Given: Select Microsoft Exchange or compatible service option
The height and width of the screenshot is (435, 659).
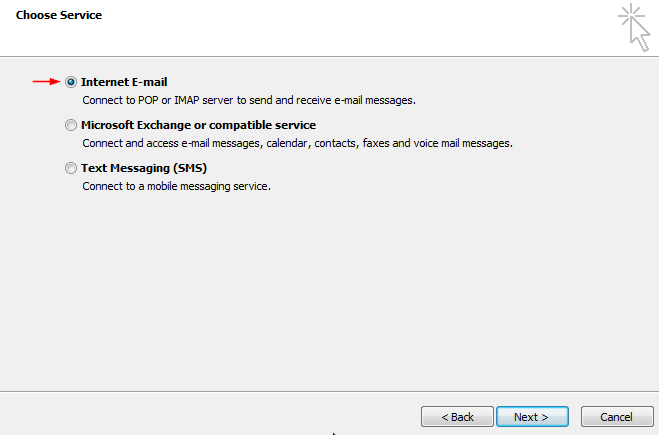Looking at the screenshot, I should pos(71,125).
